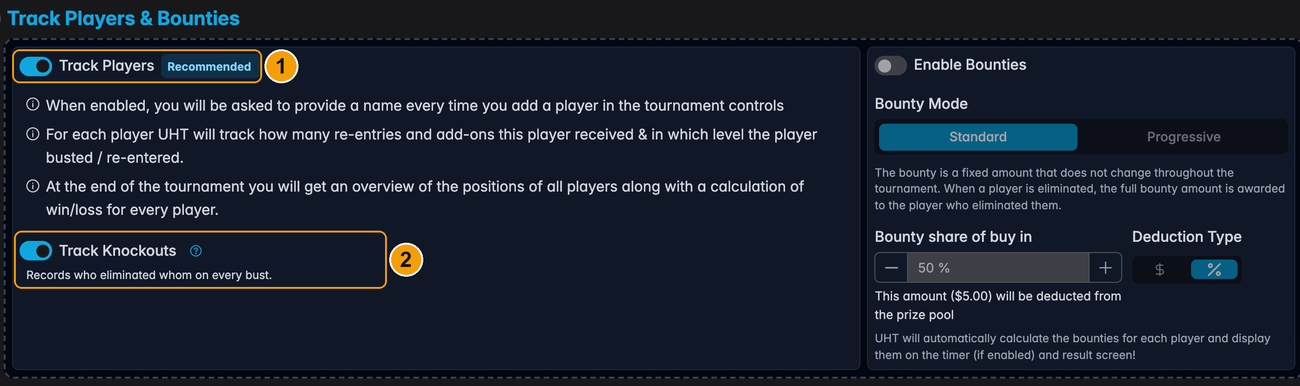Click the orange number 2 marker

click(x=405, y=260)
